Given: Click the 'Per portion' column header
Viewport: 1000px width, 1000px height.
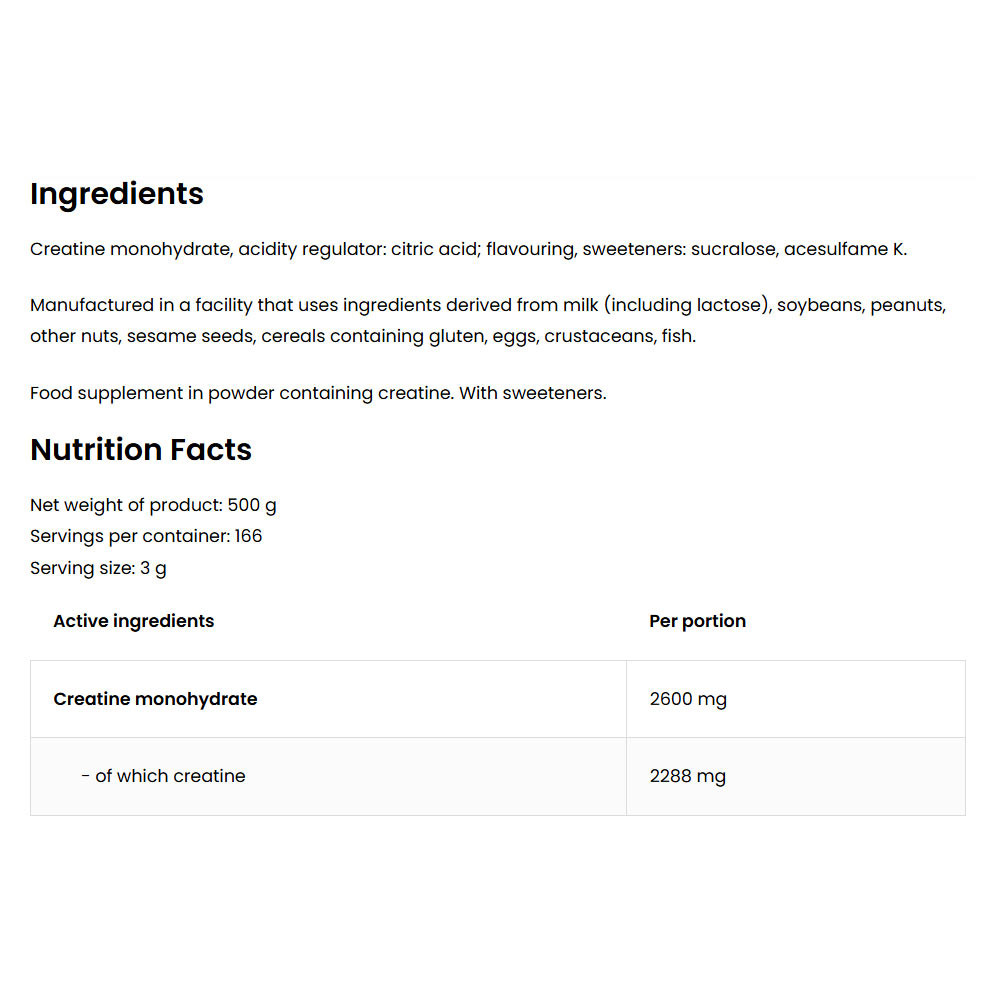Looking at the screenshot, I should pyautogui.click(x=697, y=621).
